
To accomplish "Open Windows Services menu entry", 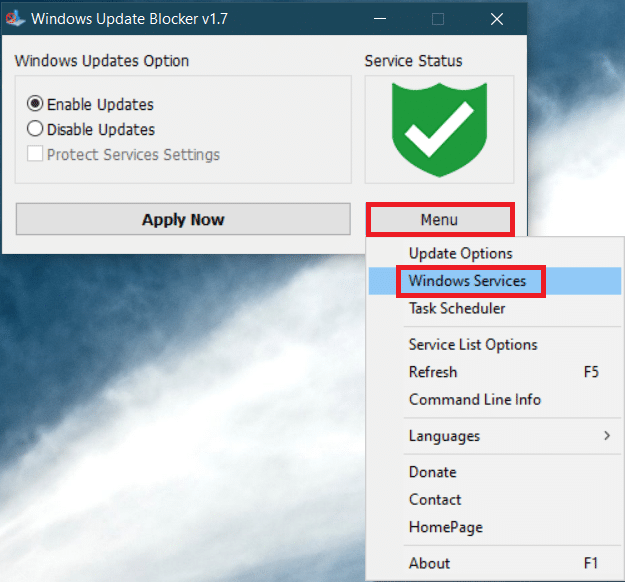I will pos(495,281).
